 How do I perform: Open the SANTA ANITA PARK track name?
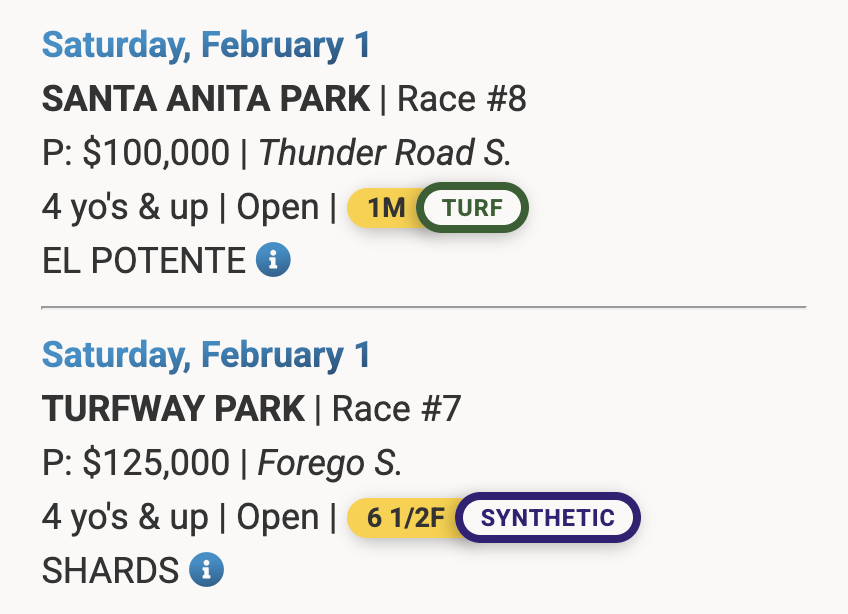coord(206,99)
